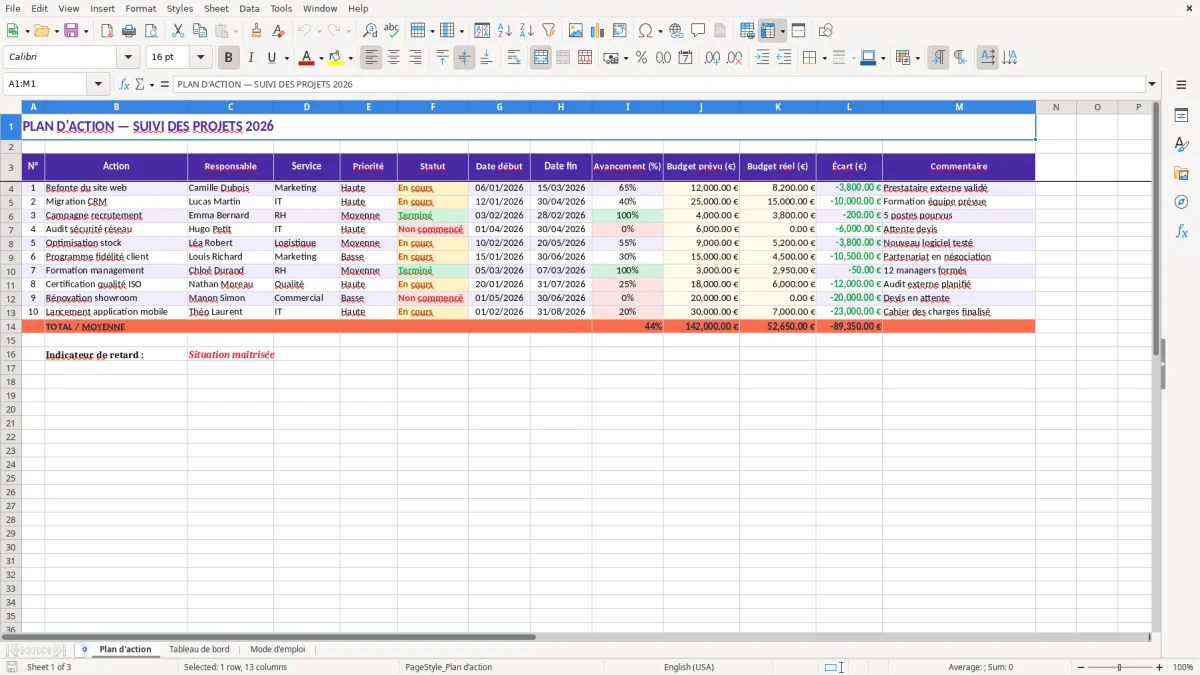Toggle Wrap Text
The height and width of the screenshot is (675, 1200).
[514, 58]
